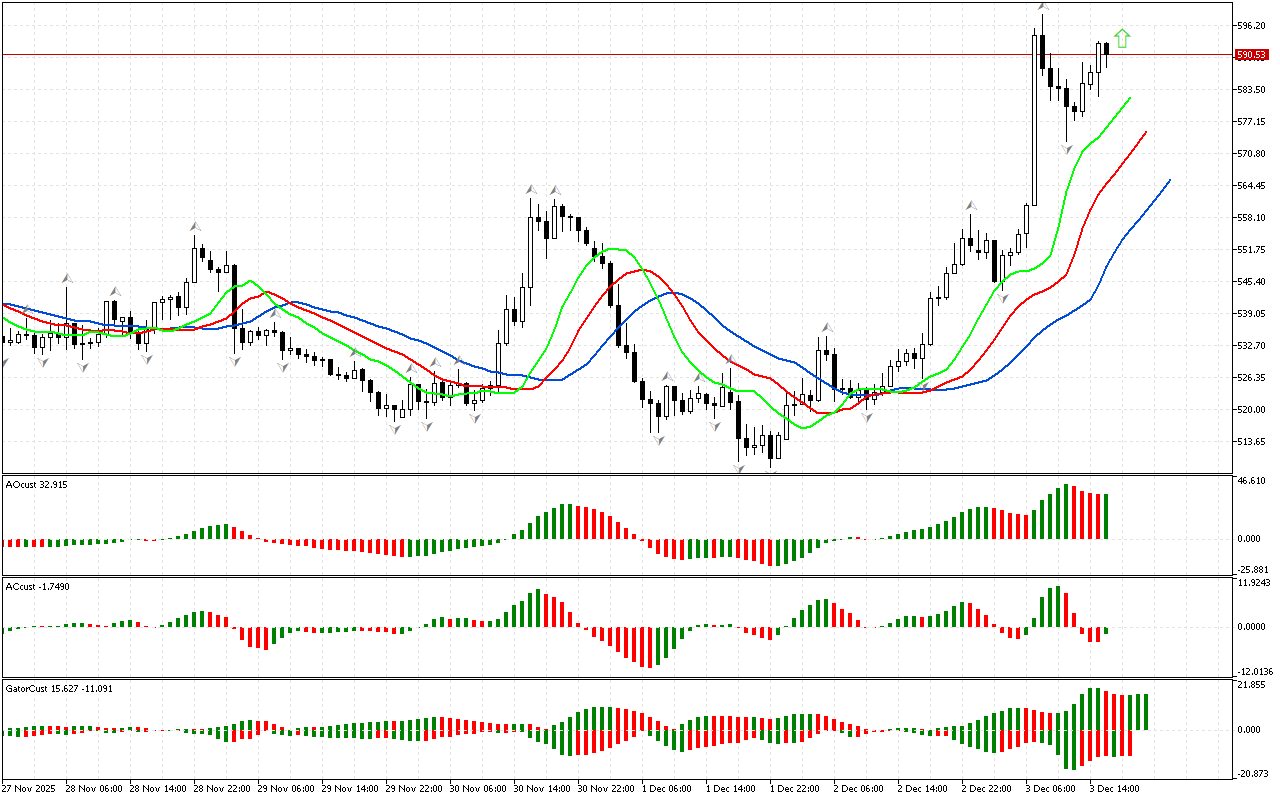Select the fractal arrow above the highest candle

pos(1042,8)
